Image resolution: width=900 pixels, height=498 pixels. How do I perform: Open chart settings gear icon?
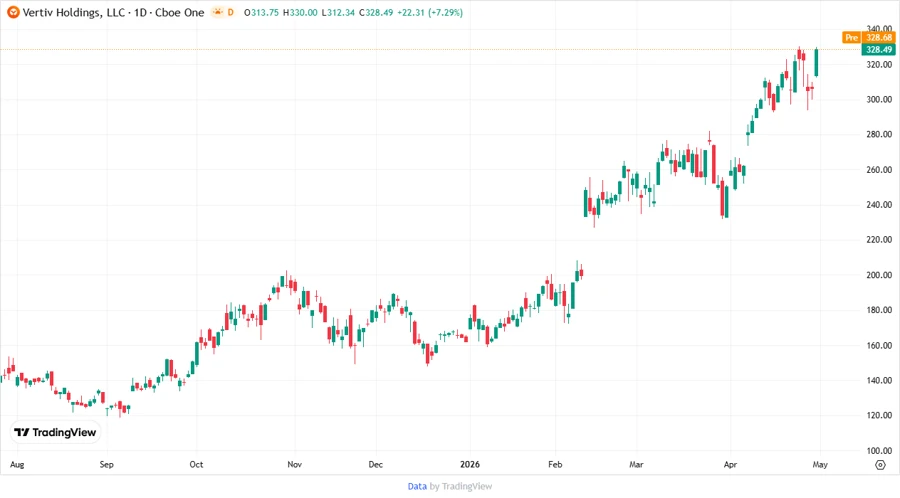[x=880, y=465]
